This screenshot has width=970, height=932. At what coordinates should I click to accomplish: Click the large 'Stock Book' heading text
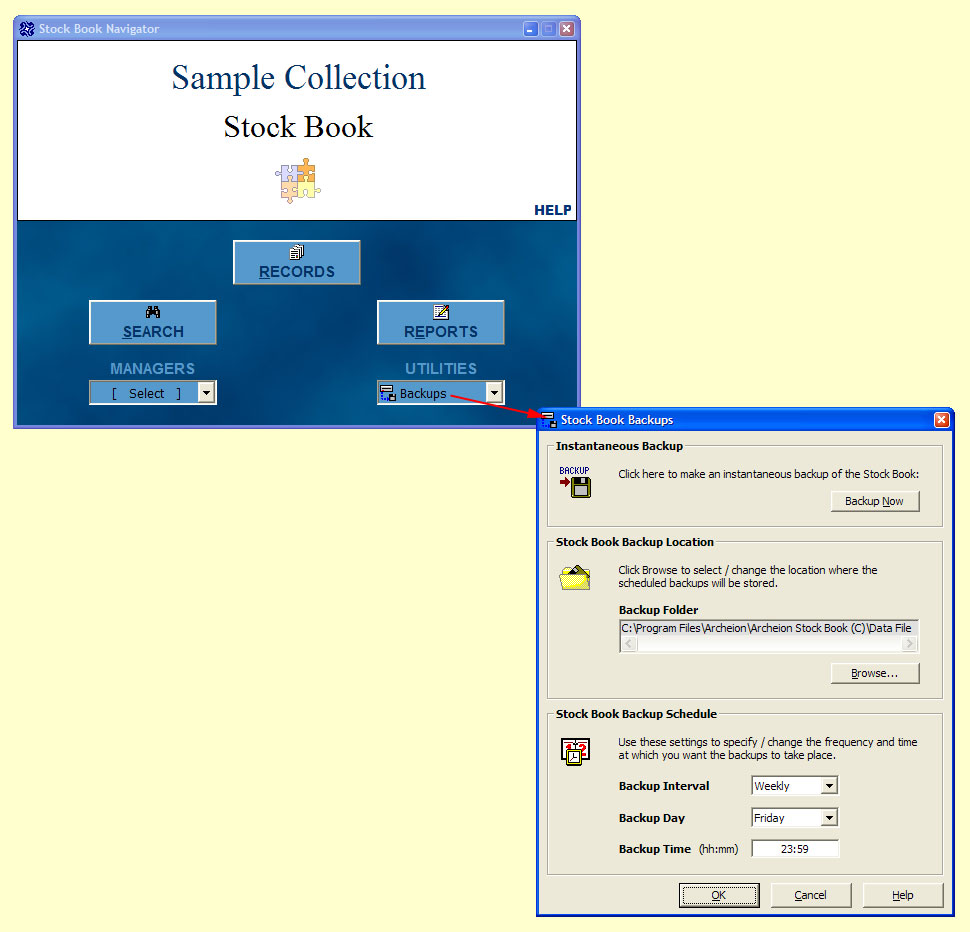coord(298,127)
